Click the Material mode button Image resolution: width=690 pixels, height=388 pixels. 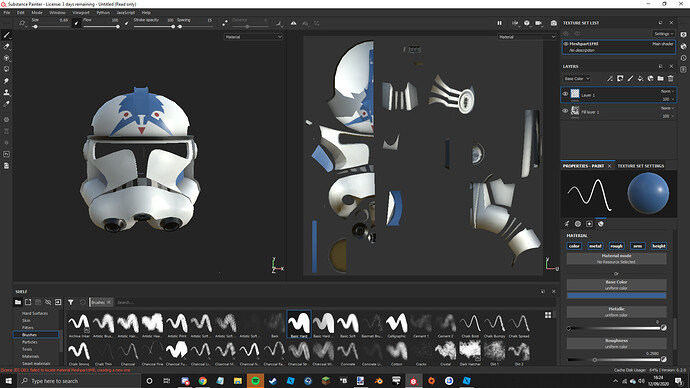(x=616, y=259)
